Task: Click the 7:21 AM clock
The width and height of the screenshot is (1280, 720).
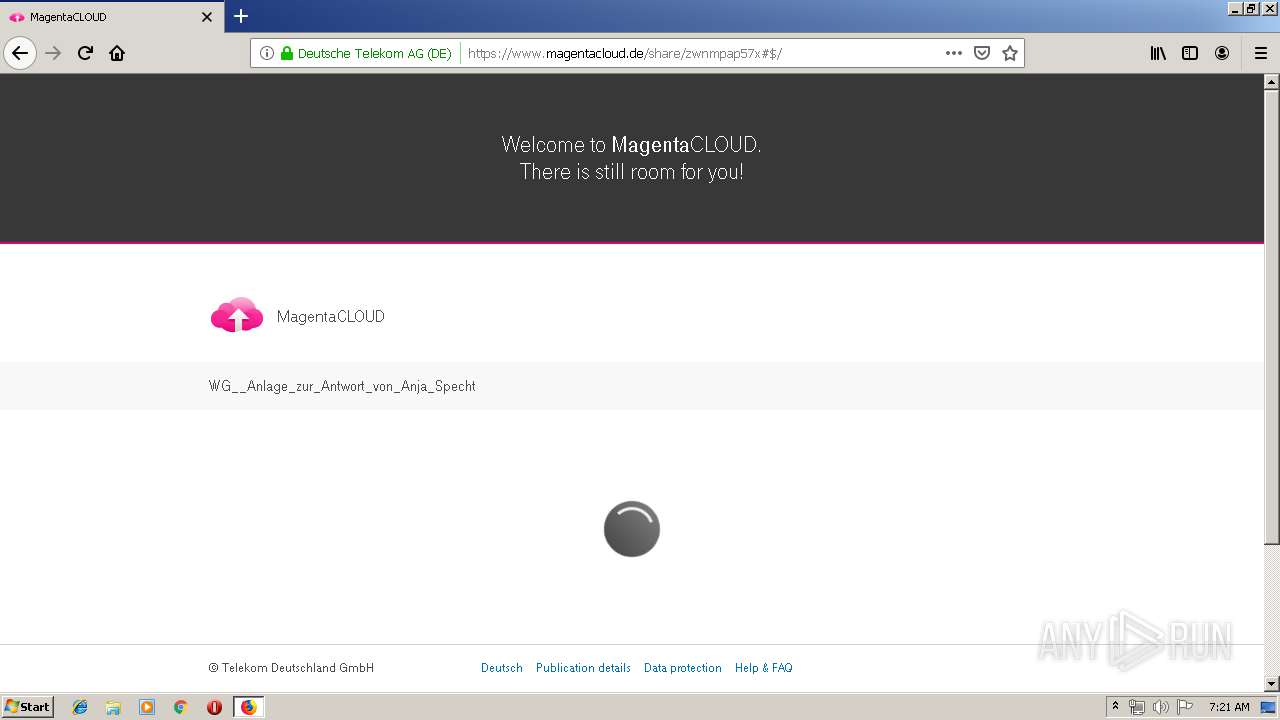Action: (1229, 707)
